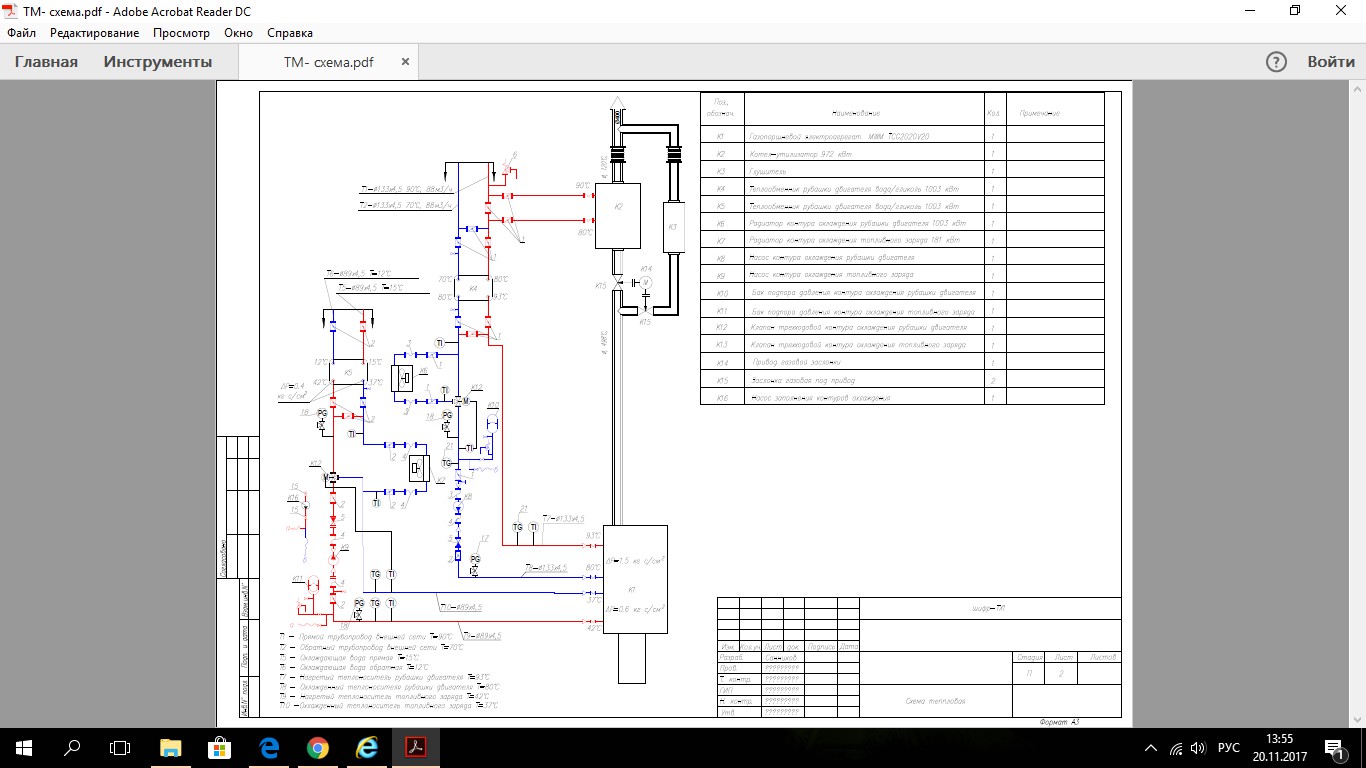Expand the hidden system tray icons
1366x768 pixels.
[x=1152, y=748]
